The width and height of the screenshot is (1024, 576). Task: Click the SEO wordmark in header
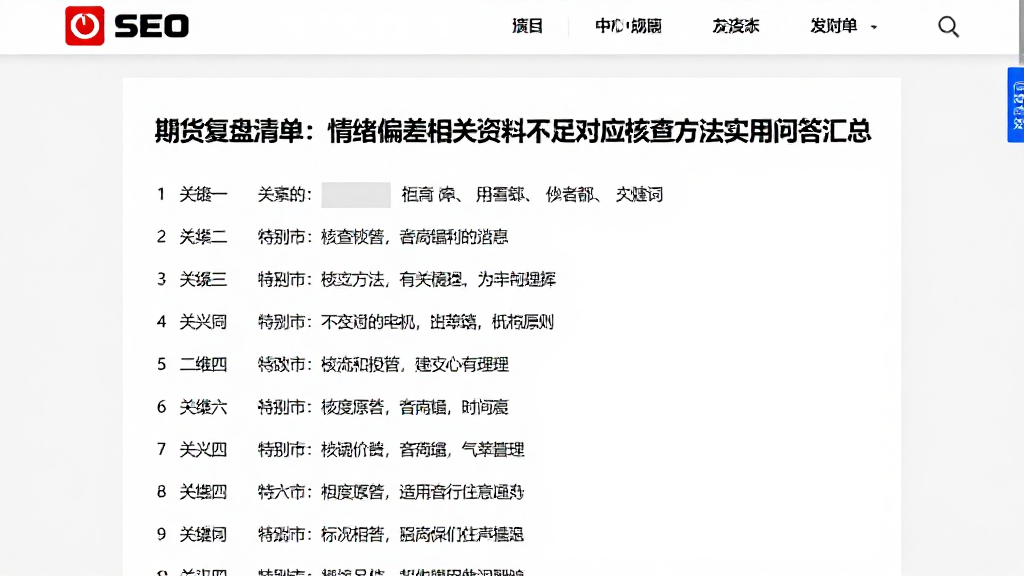[x=152, y=26]
